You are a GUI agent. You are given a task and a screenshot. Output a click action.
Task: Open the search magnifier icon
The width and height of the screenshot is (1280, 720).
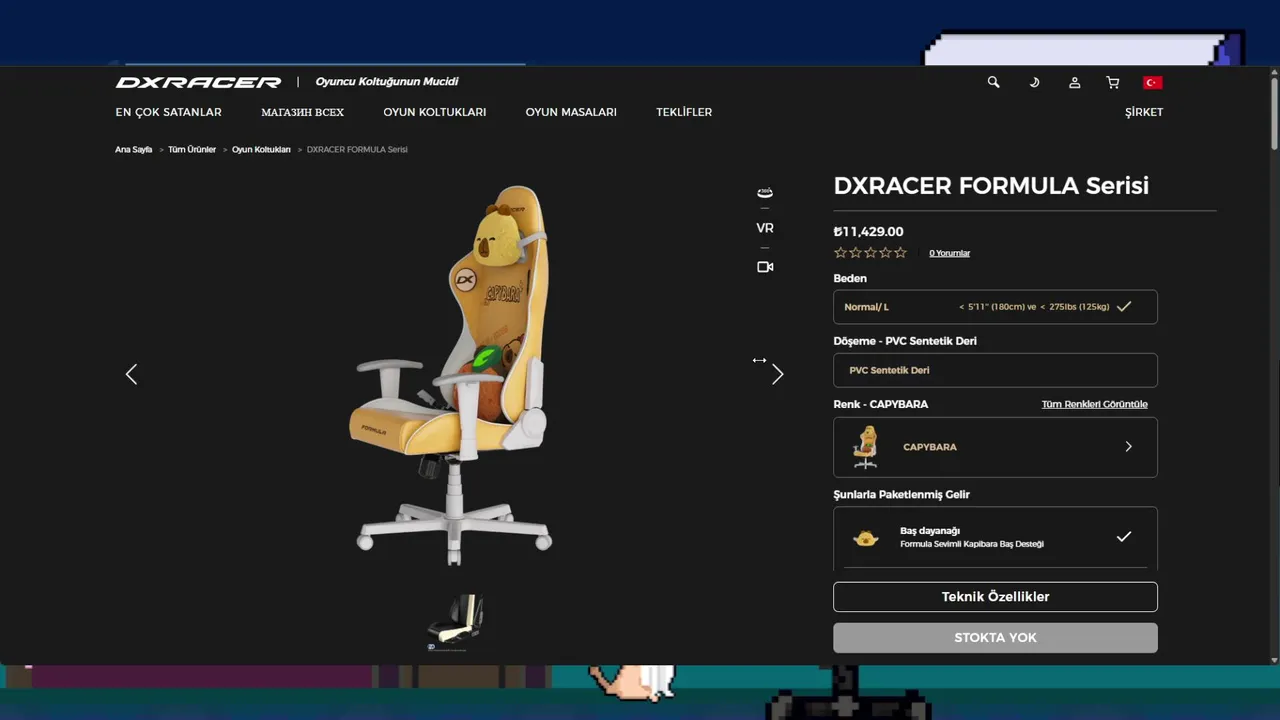coord(993,82)
